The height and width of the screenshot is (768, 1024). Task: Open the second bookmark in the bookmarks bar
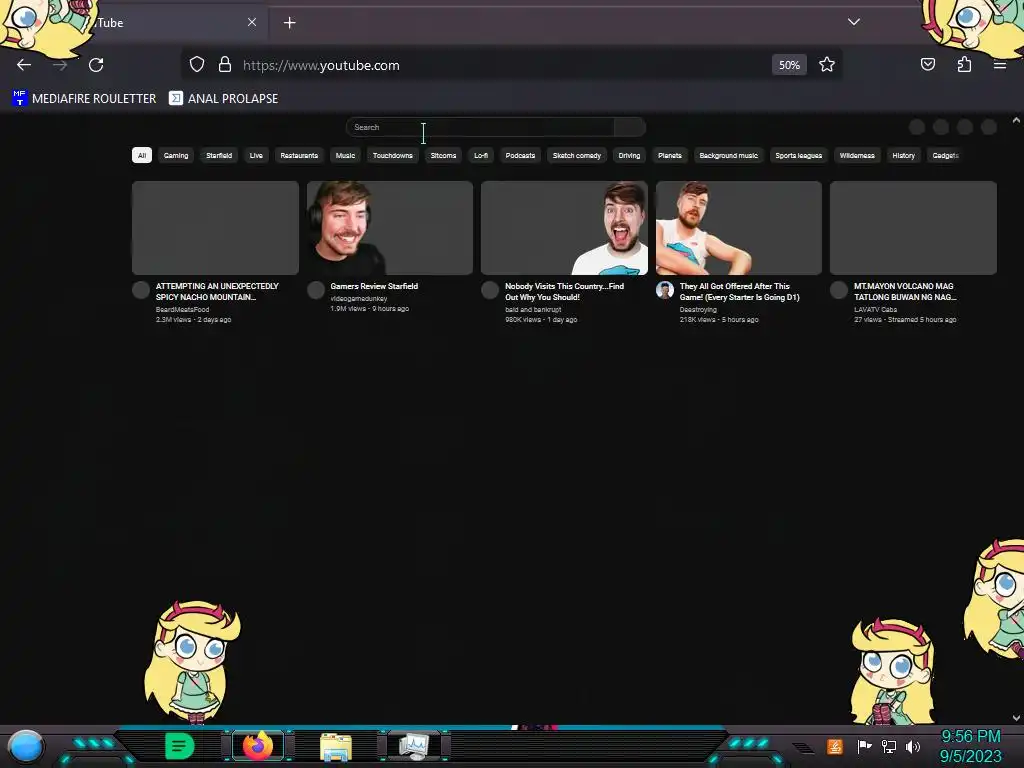[x=223, y=99]
